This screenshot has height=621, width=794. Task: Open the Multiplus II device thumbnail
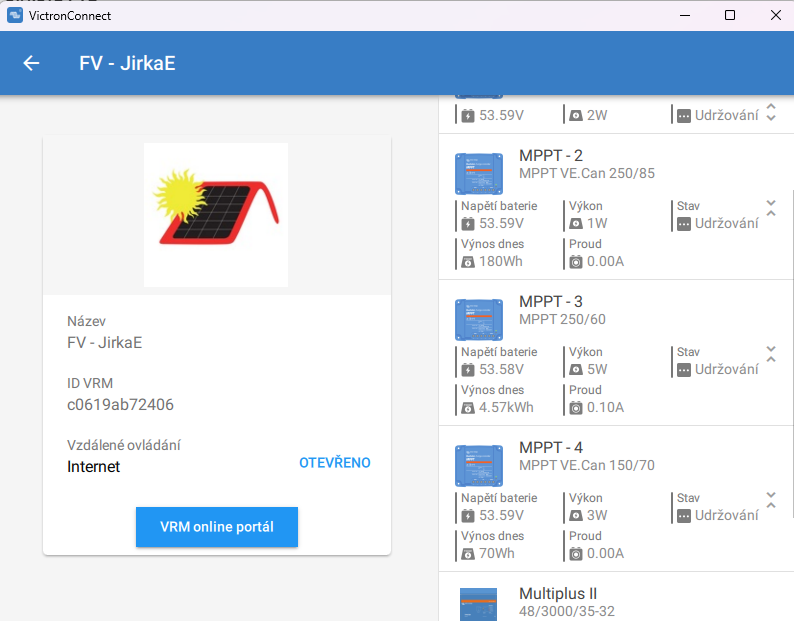(x=479, y=604)
